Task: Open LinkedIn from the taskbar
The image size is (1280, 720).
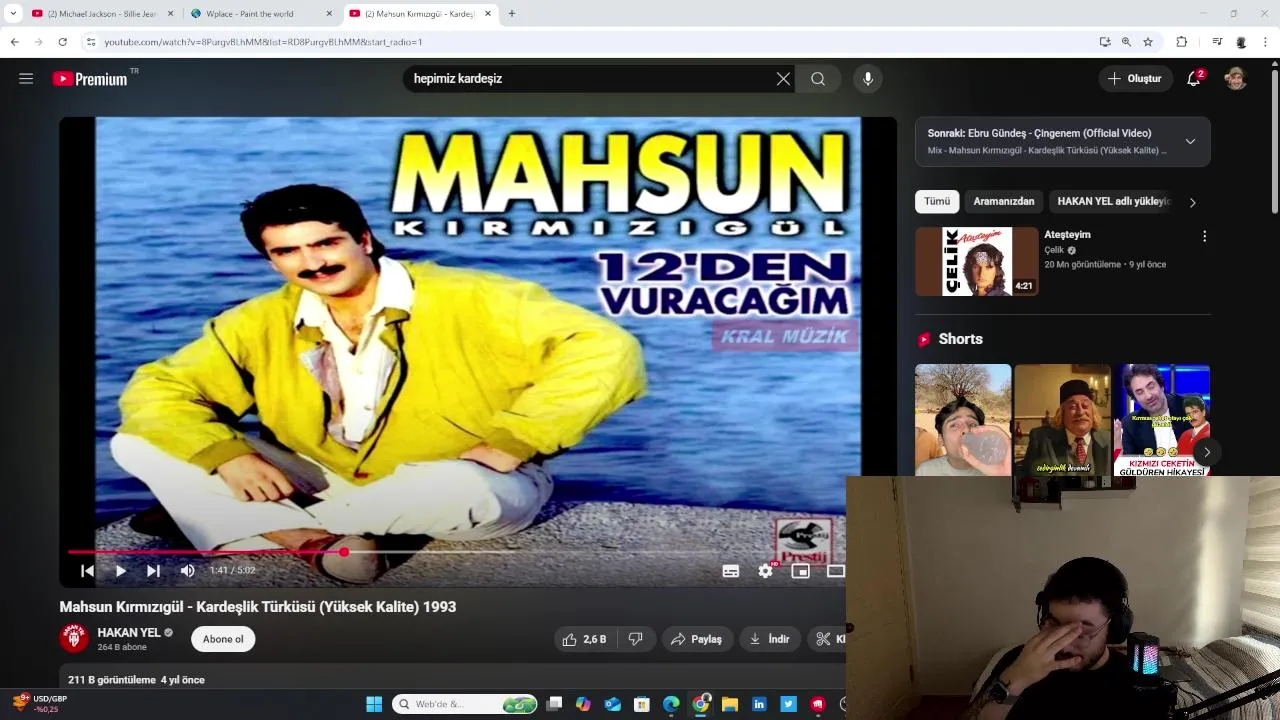Action: (x=759, y=704)
